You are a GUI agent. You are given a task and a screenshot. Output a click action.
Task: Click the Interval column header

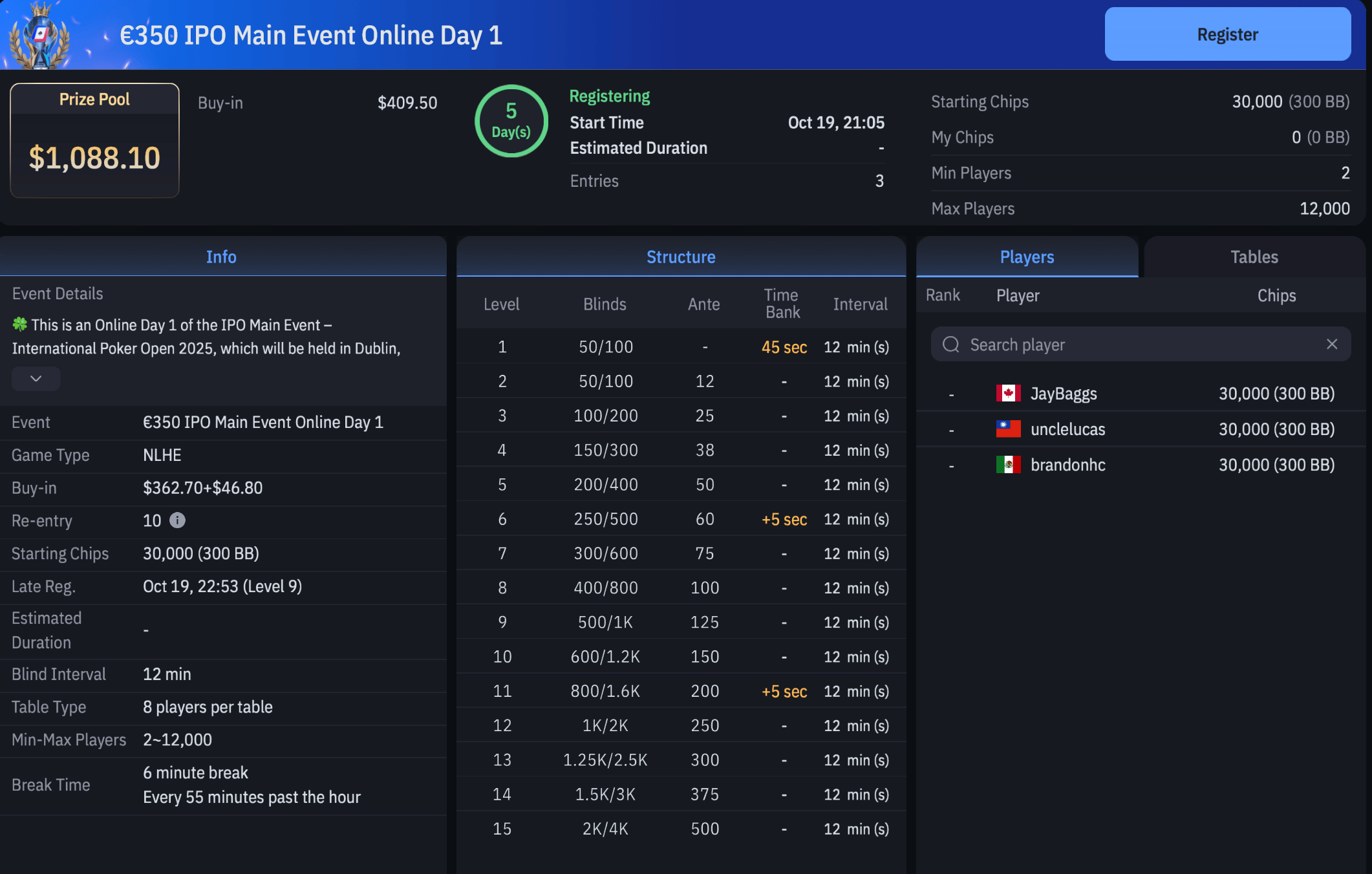[860, 304]
